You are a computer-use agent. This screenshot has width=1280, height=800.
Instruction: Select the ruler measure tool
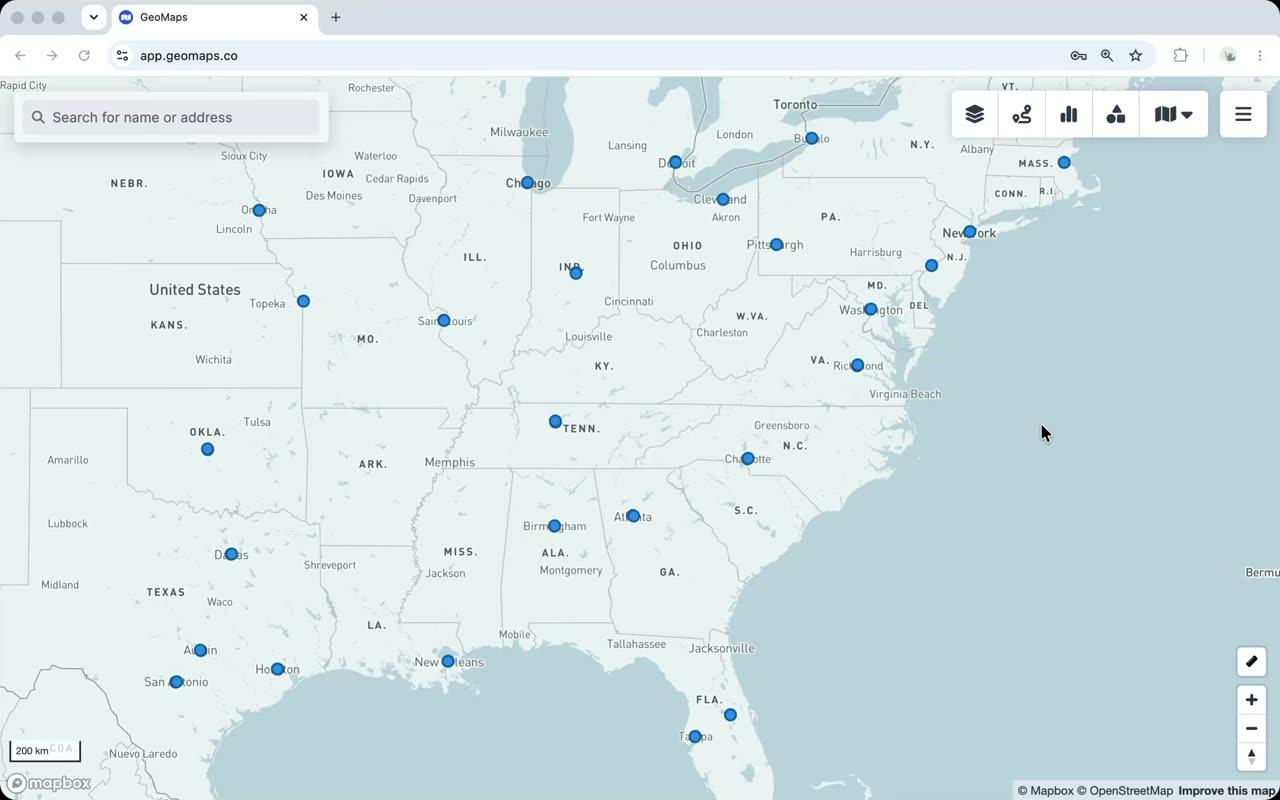tap(1251, 661)
